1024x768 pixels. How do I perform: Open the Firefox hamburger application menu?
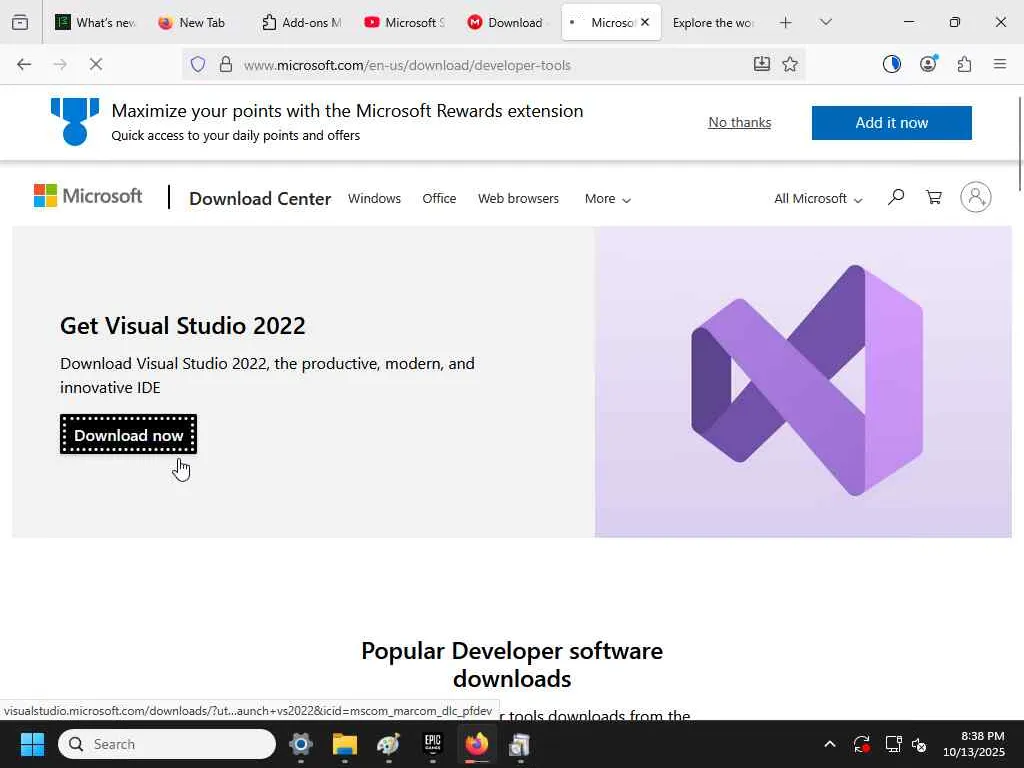click(999, 65)
